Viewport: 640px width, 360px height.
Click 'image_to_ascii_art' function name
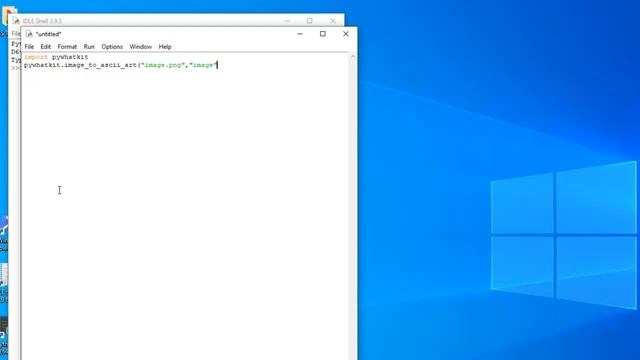coord(100,65)
